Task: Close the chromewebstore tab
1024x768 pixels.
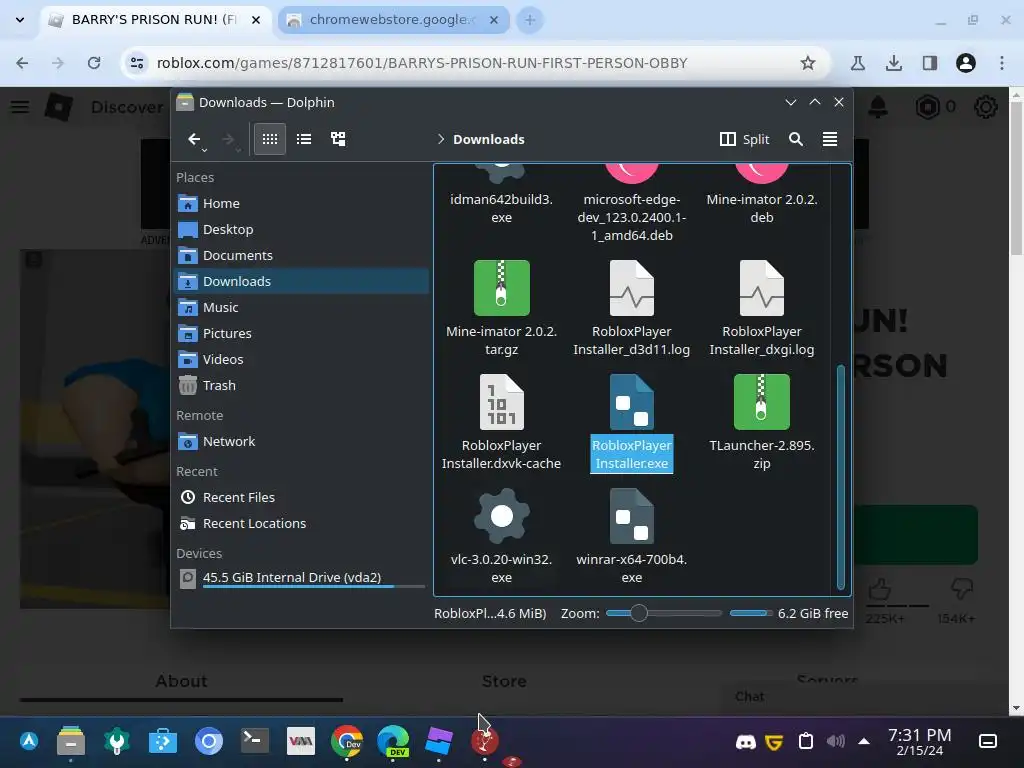Action: pos(494,20)
